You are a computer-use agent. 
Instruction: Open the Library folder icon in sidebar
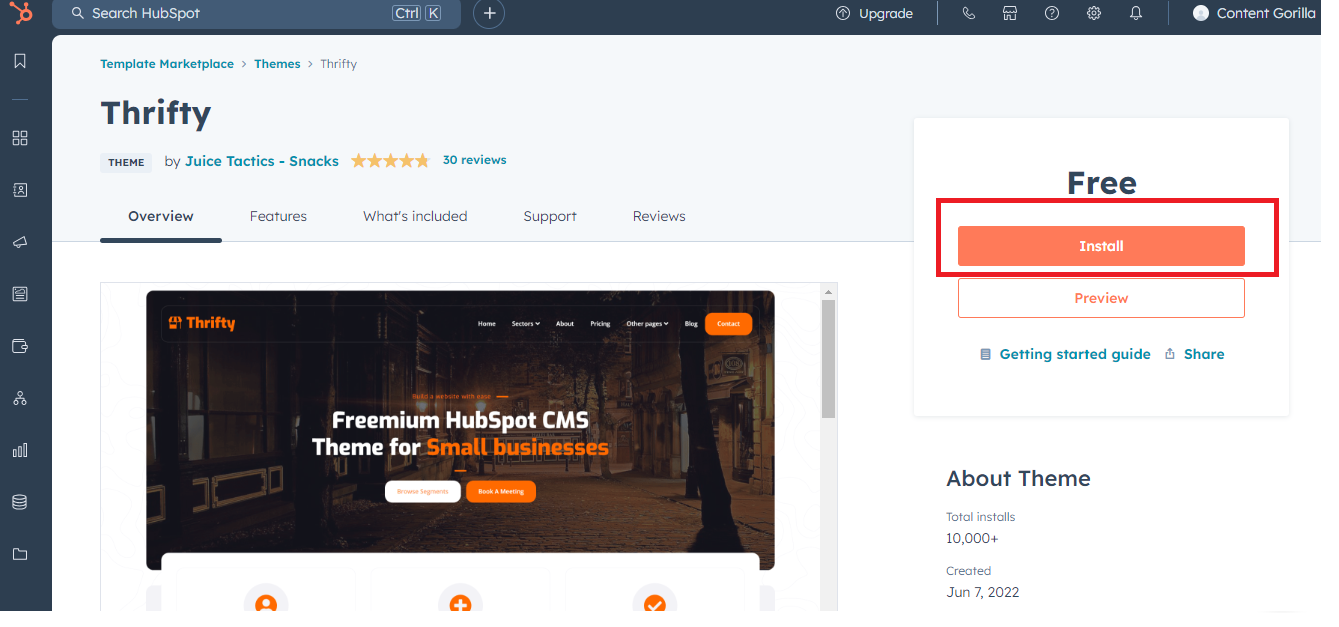click(x=20, y=554)
